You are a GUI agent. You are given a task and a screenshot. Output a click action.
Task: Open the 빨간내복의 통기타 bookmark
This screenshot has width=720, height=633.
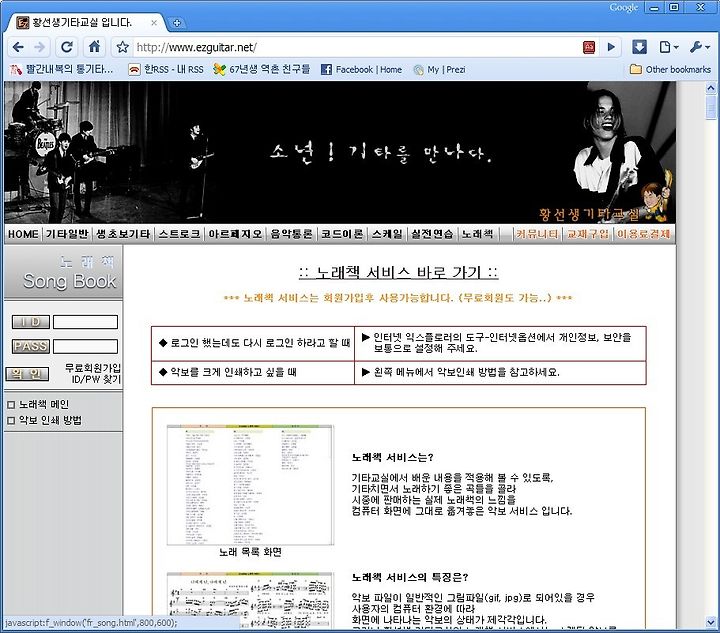(x=62, y=70)
